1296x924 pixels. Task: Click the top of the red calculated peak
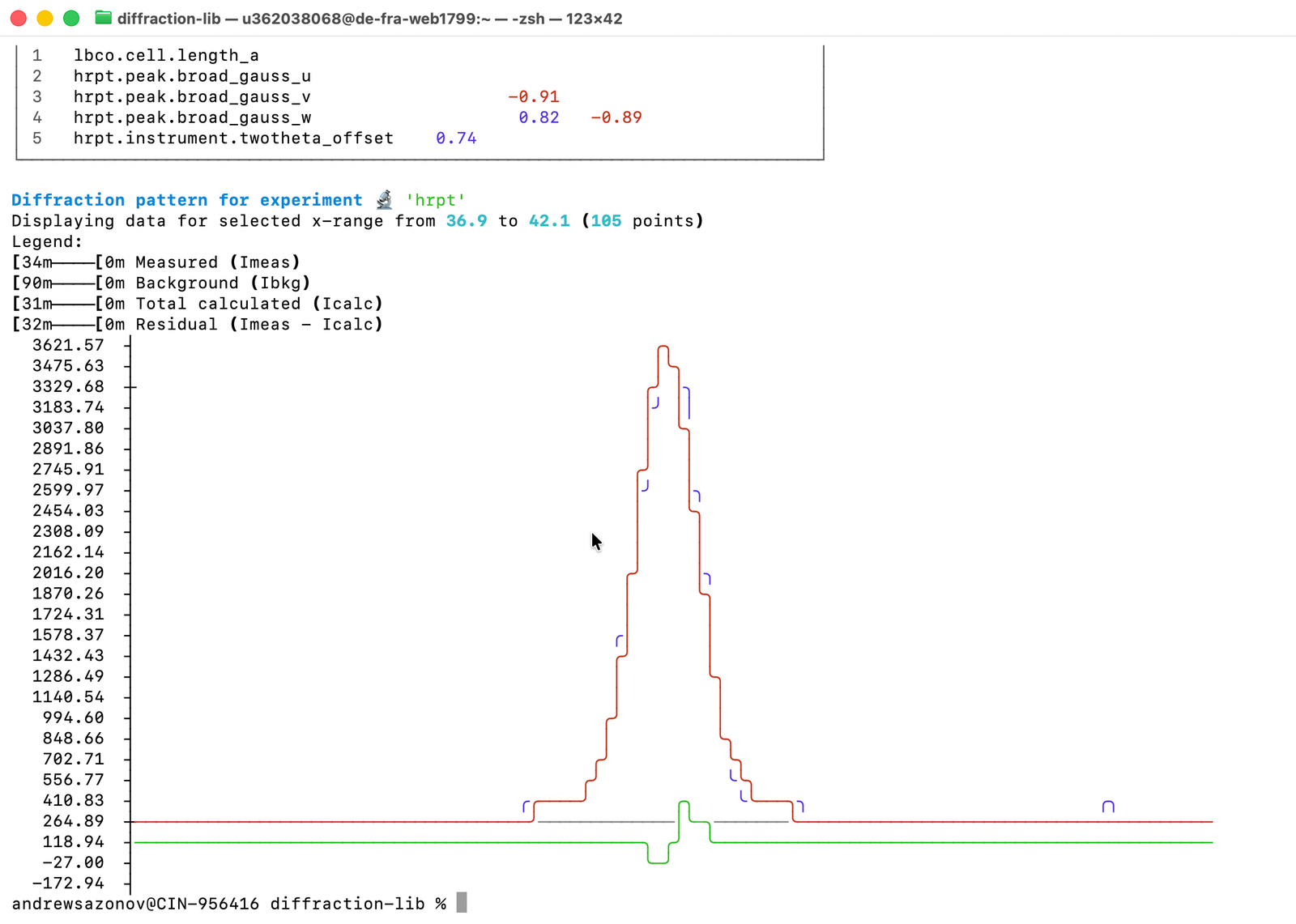coord(663,347)
